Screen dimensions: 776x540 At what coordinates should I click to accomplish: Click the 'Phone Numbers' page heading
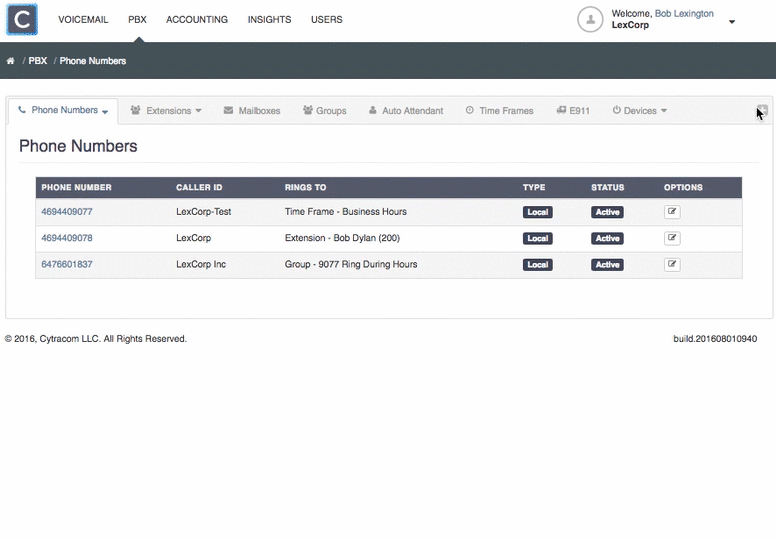pos(78,146)
